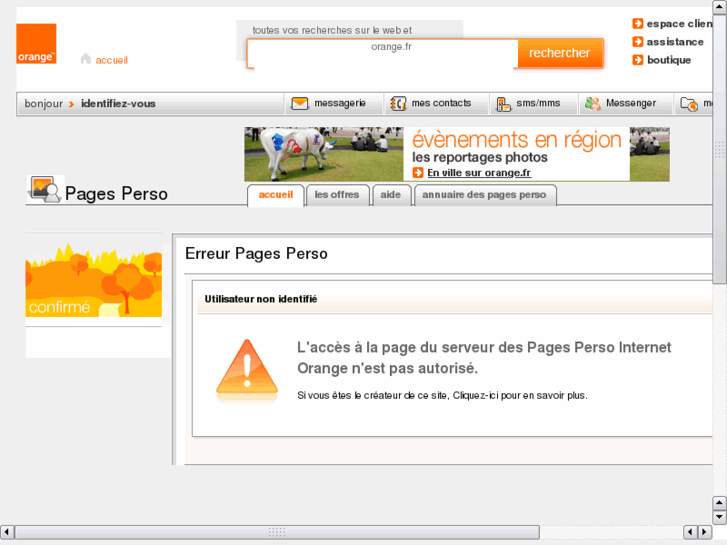
Task: Select the annuaire des pages perso tab
Action: 485,195
